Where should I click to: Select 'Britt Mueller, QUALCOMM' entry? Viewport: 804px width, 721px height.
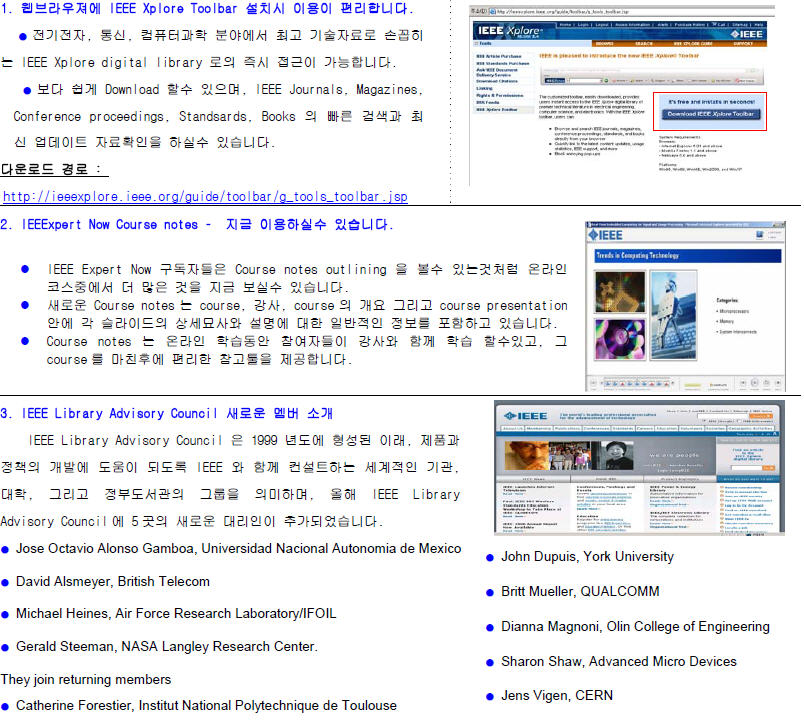click(580, 592)
